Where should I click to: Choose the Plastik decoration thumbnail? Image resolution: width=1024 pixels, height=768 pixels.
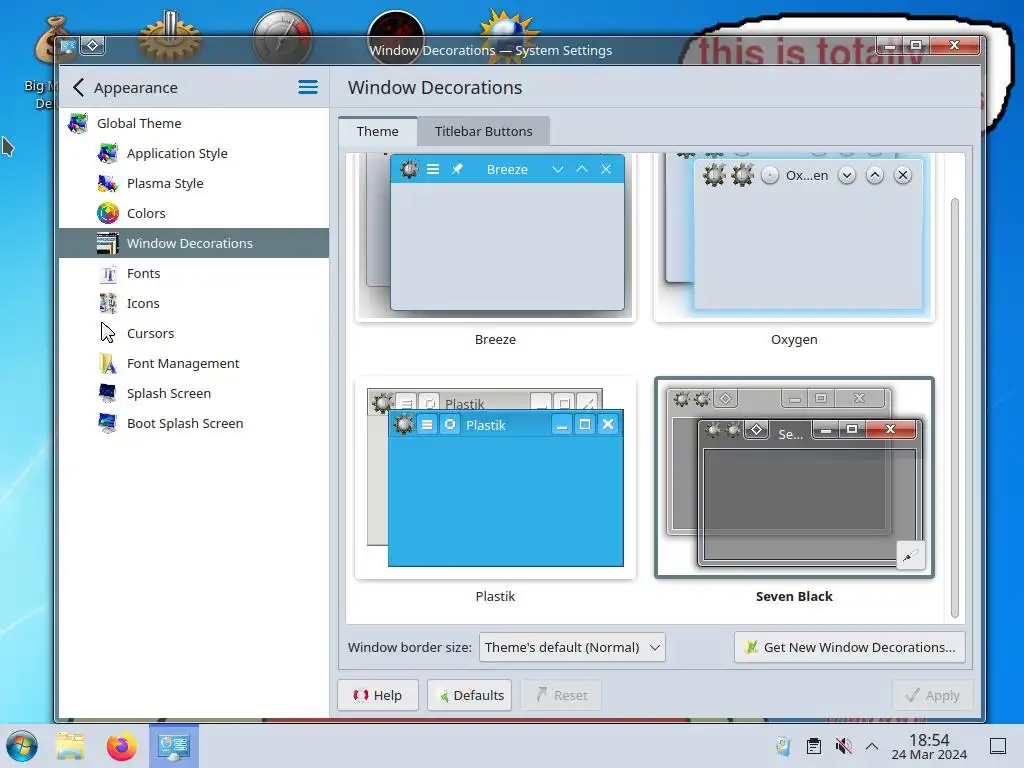point(495,477)
